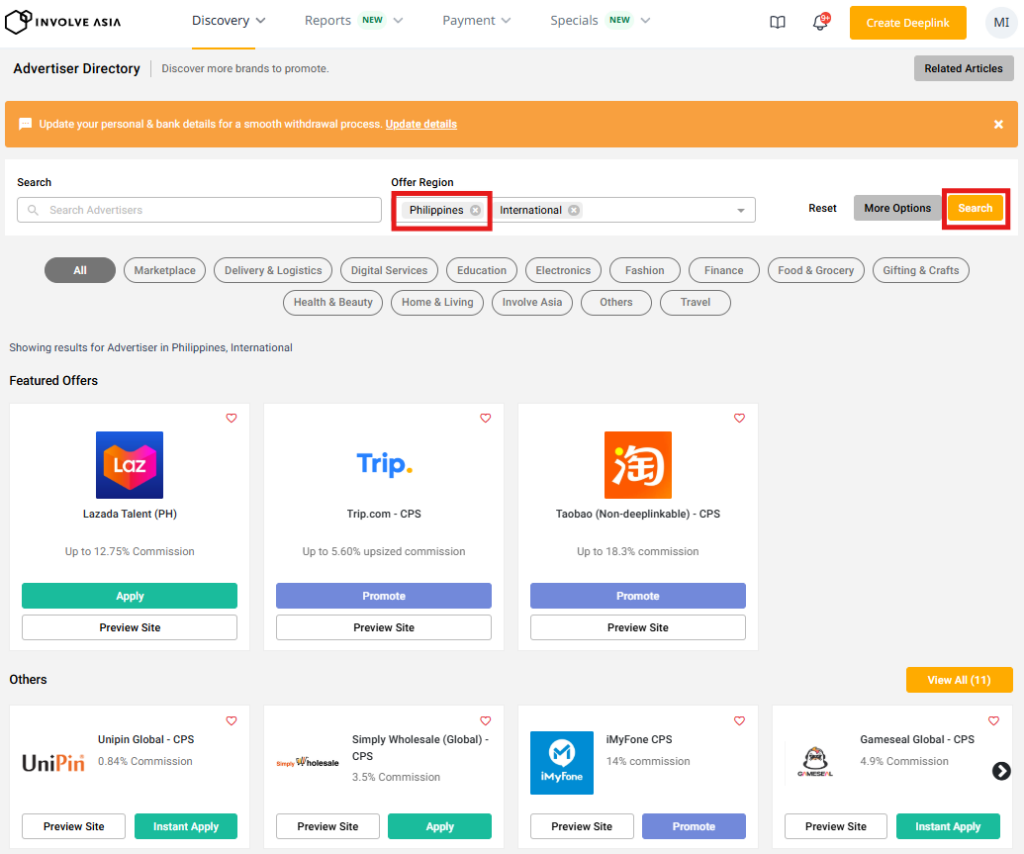Screen dimensions: 1024x854
Task: Expand the Payment menu
Action: click(x=476, y=21)
